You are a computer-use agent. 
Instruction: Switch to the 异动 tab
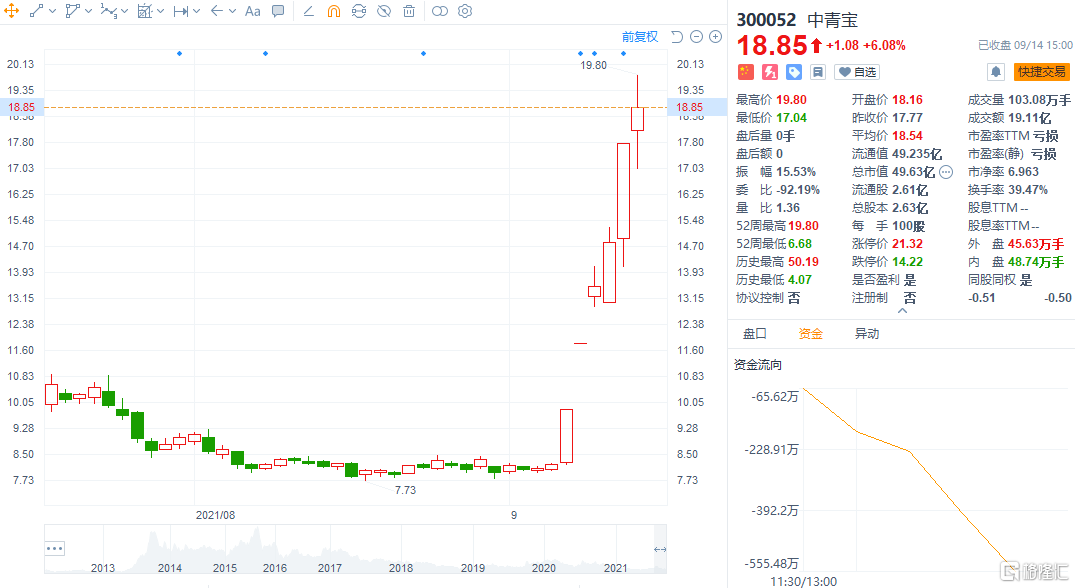pos(867,334)
